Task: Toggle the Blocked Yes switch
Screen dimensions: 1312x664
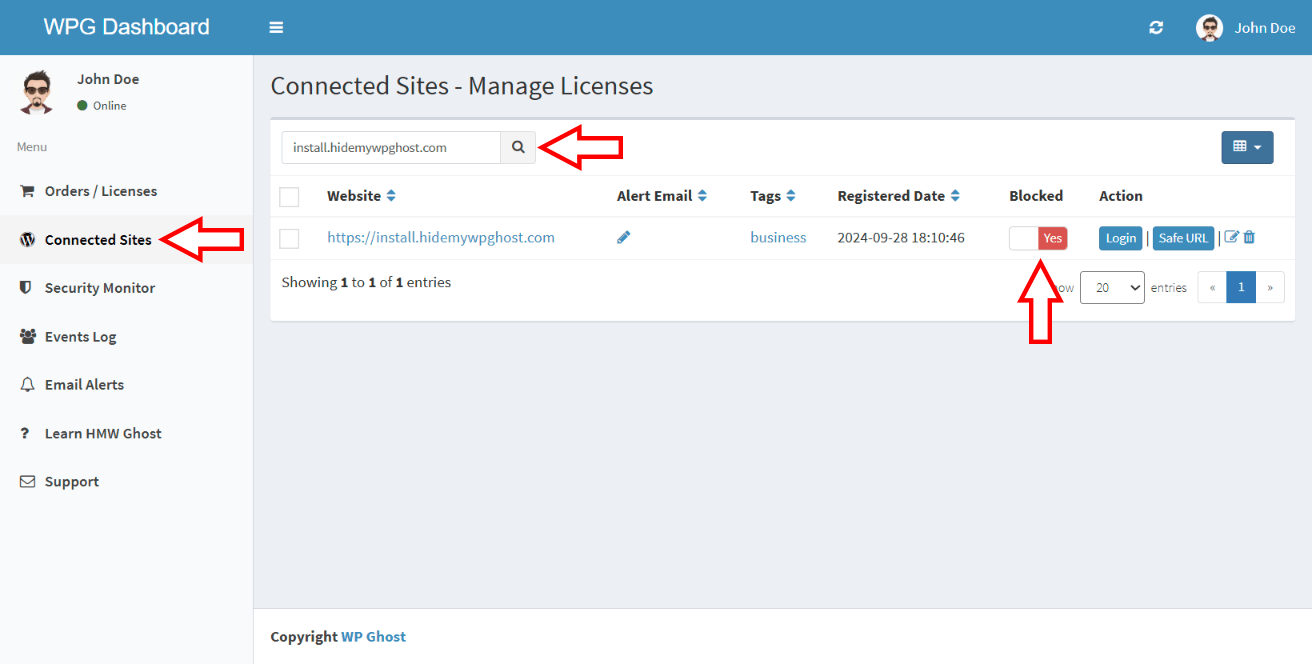Action: pyautogui.click(x=1038, y=238)
